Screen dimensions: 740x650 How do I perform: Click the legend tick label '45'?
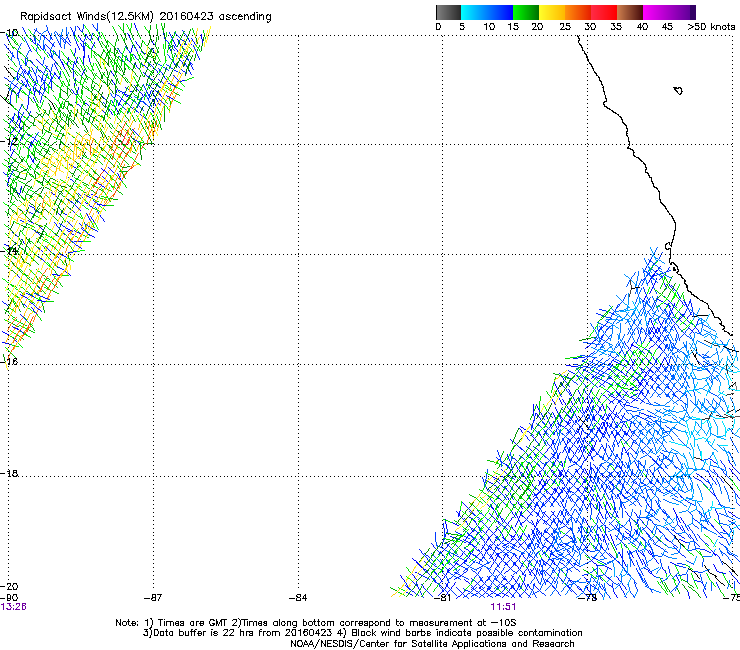pos(667,27)
